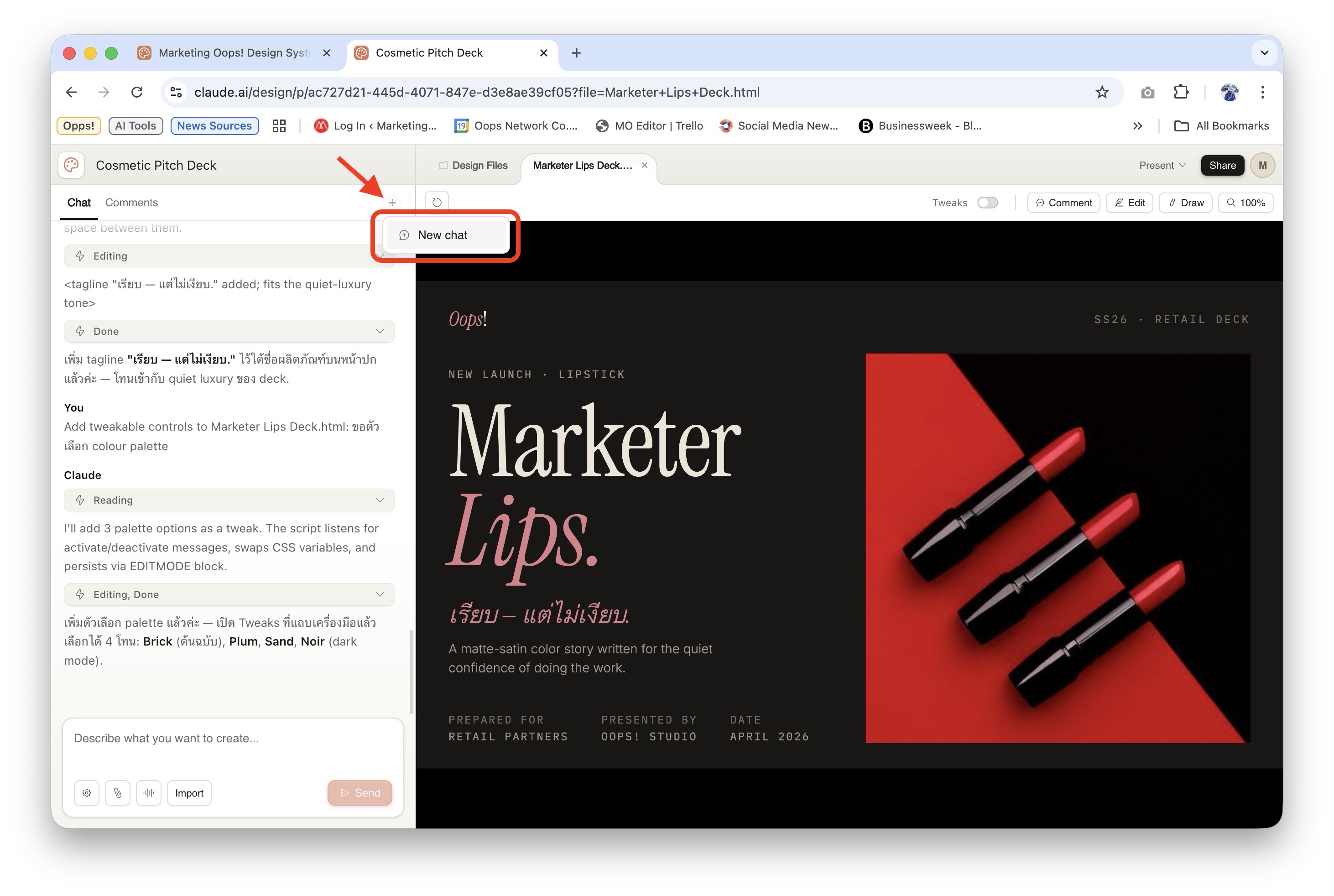Viewport: 1334px width, 896px height.
Task: Bookmark page with star icon
Action: (1101, 92)
